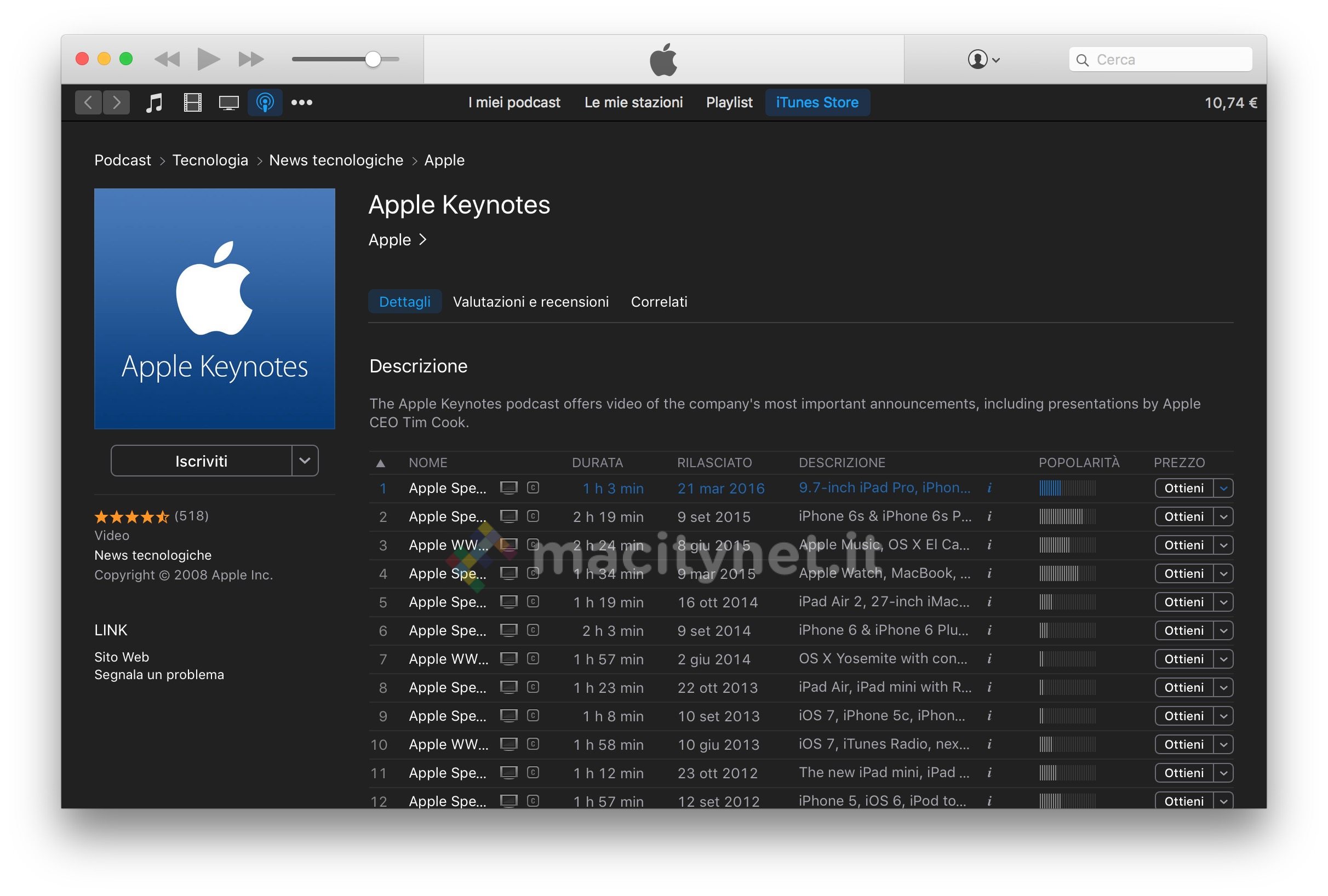Switch to Valutazioni e recensioni tab
Viewport: 1328px width, 896px height.
pyautogui.click(x=530, y=302)
